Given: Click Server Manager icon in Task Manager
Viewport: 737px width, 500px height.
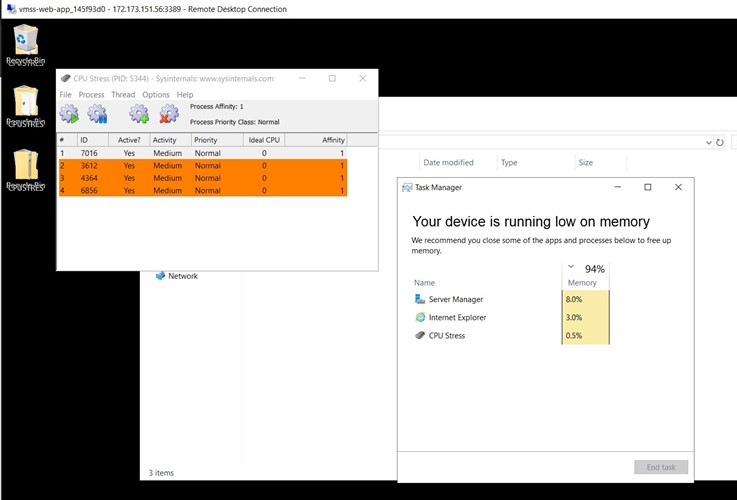Looking at the screenshot, I should 420,299.
